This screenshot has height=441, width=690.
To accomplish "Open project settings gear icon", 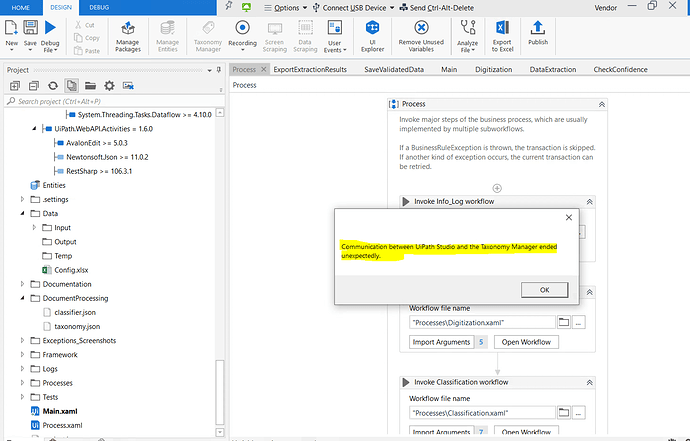I will pos(109,86).
